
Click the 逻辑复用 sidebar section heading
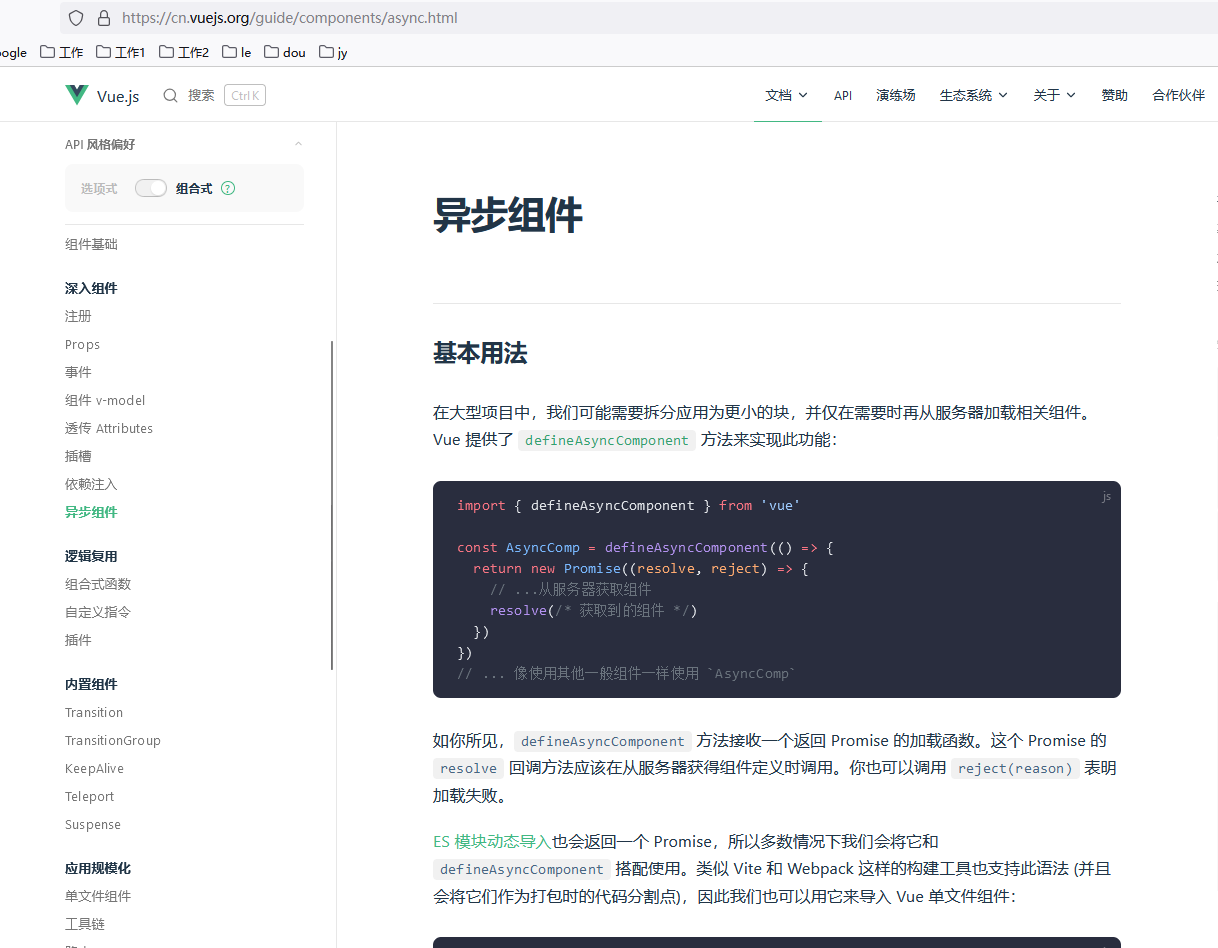pos(91,556)
